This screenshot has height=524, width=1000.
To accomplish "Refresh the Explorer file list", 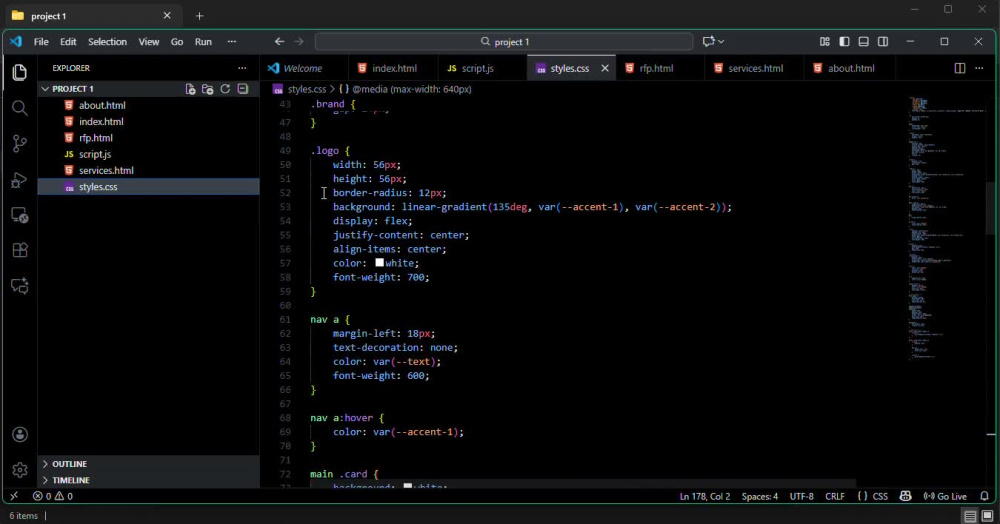I will click(x=225, y=89).
